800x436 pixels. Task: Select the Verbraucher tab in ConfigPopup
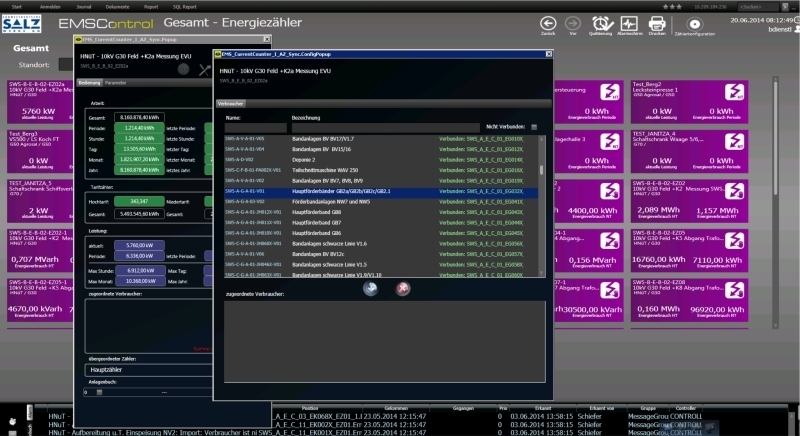(231, 104)
